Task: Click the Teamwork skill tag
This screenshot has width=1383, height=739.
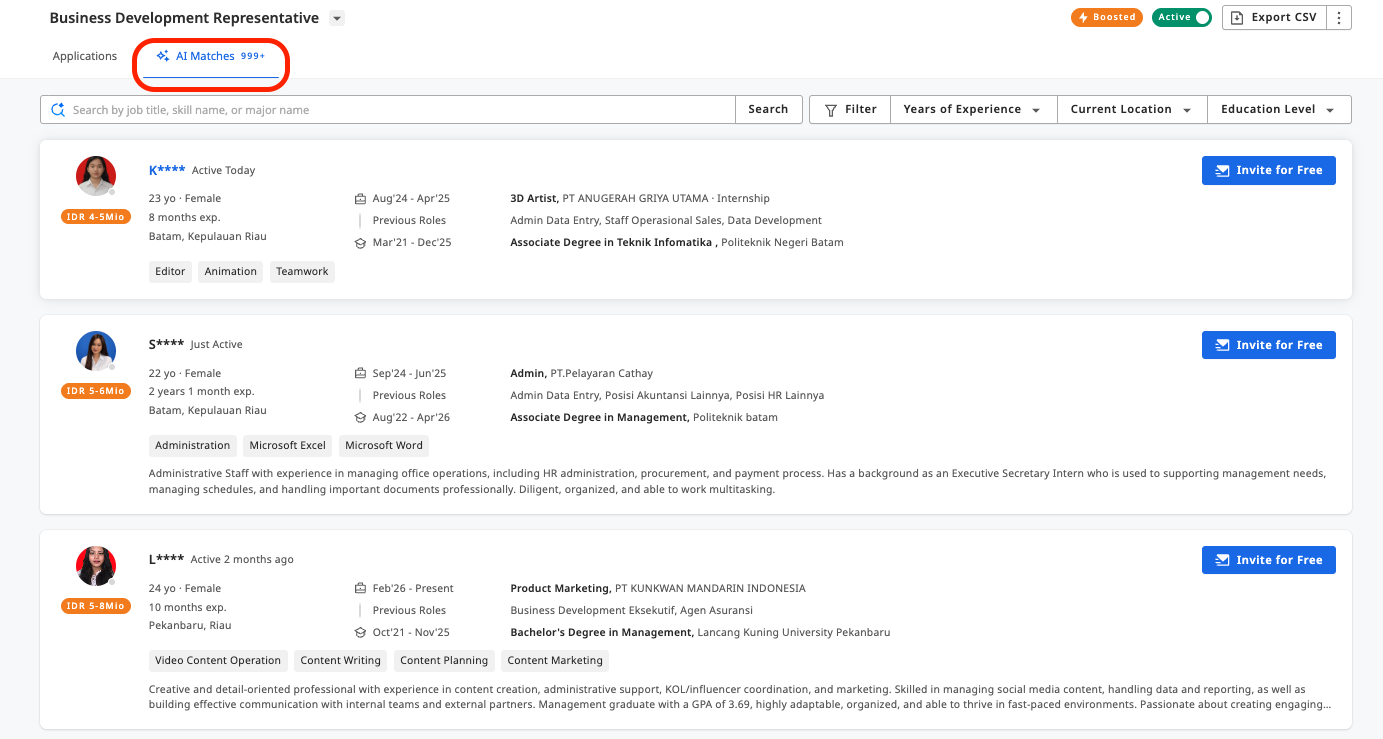Action: point(302,271)
